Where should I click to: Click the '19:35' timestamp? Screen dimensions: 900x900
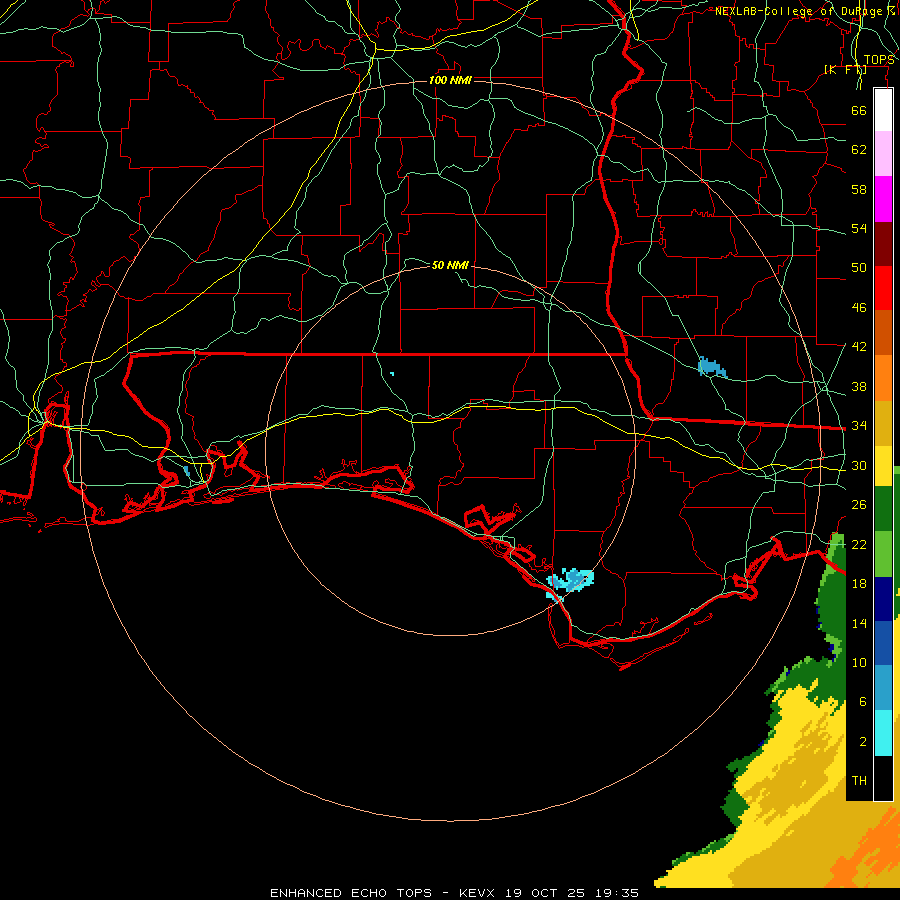click(x=616, y=893)
